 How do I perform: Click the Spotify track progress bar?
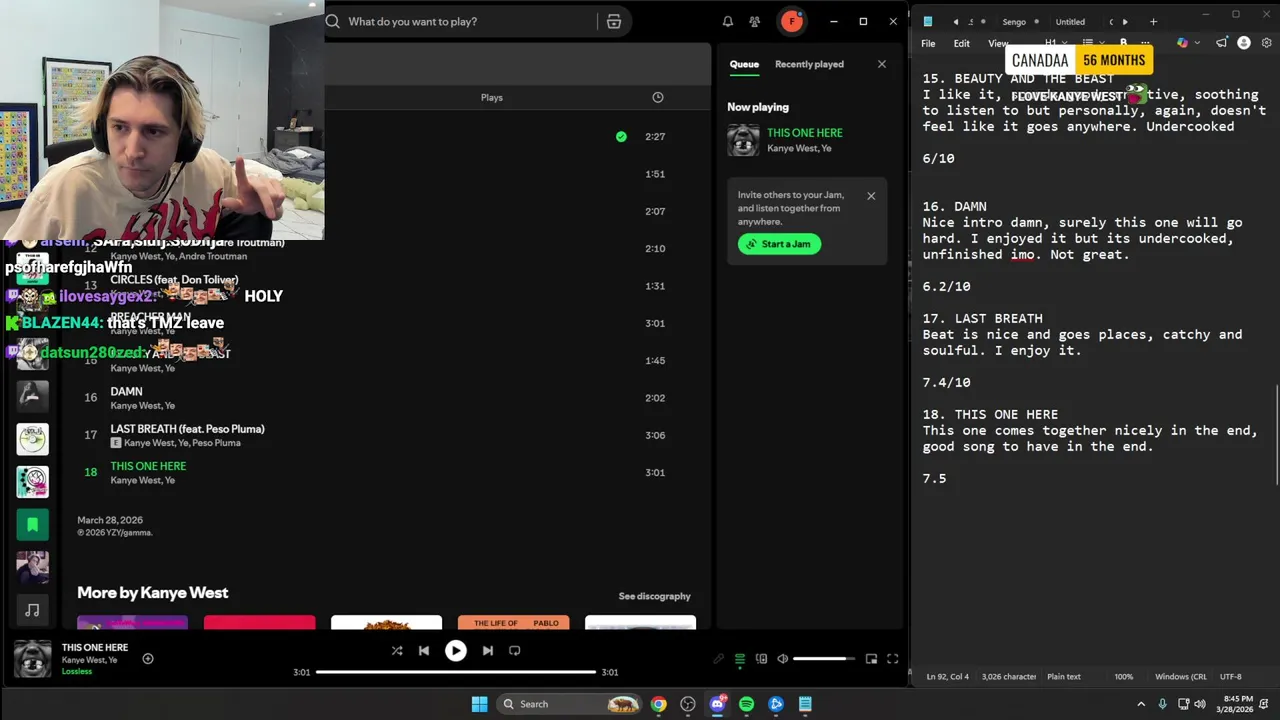tap(455, 672)
